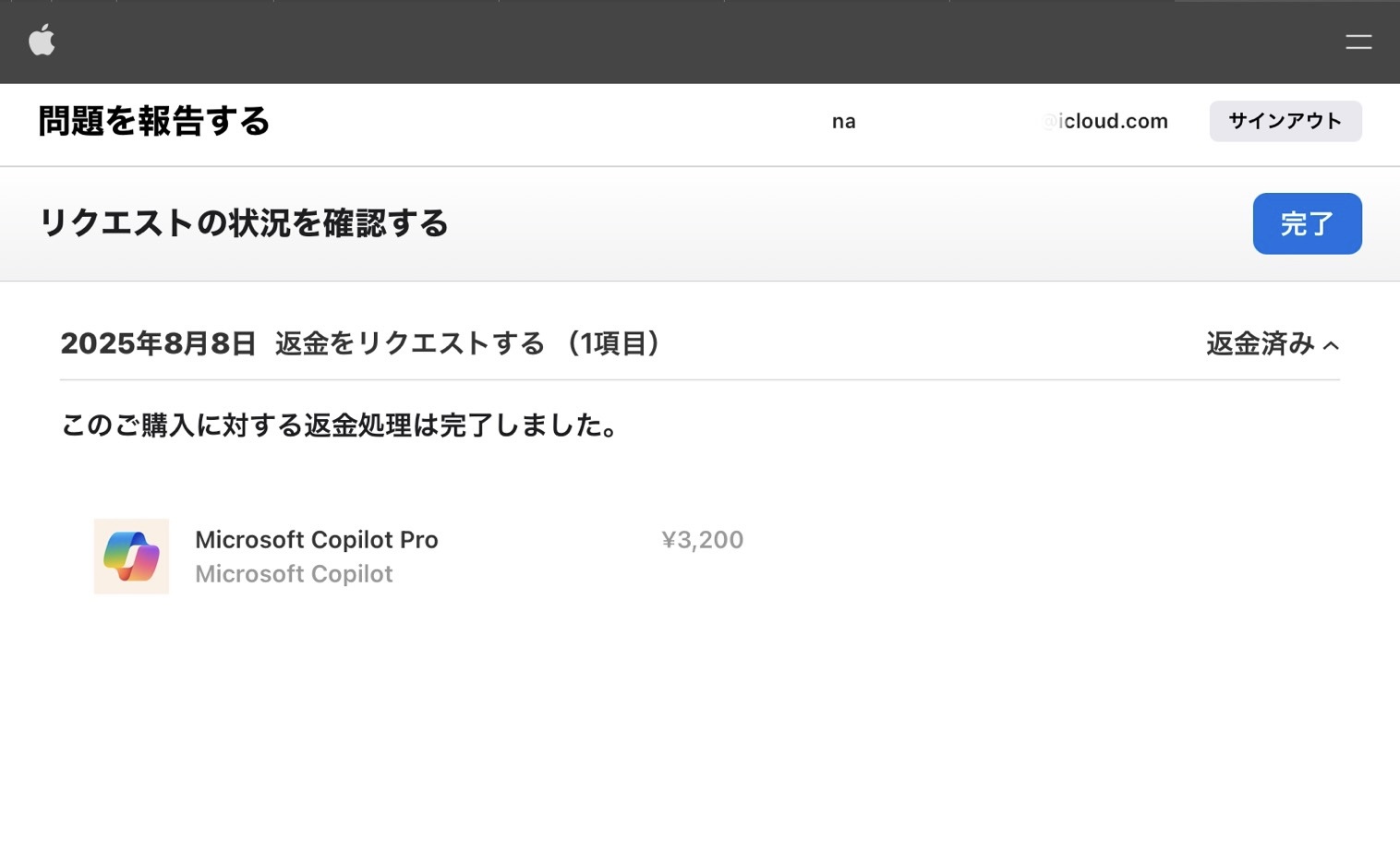Image resolution: width=1400 pixels, height=851 pixels.
Task: Click the icloud.com account email text
Action: [x=1105, y=121]
